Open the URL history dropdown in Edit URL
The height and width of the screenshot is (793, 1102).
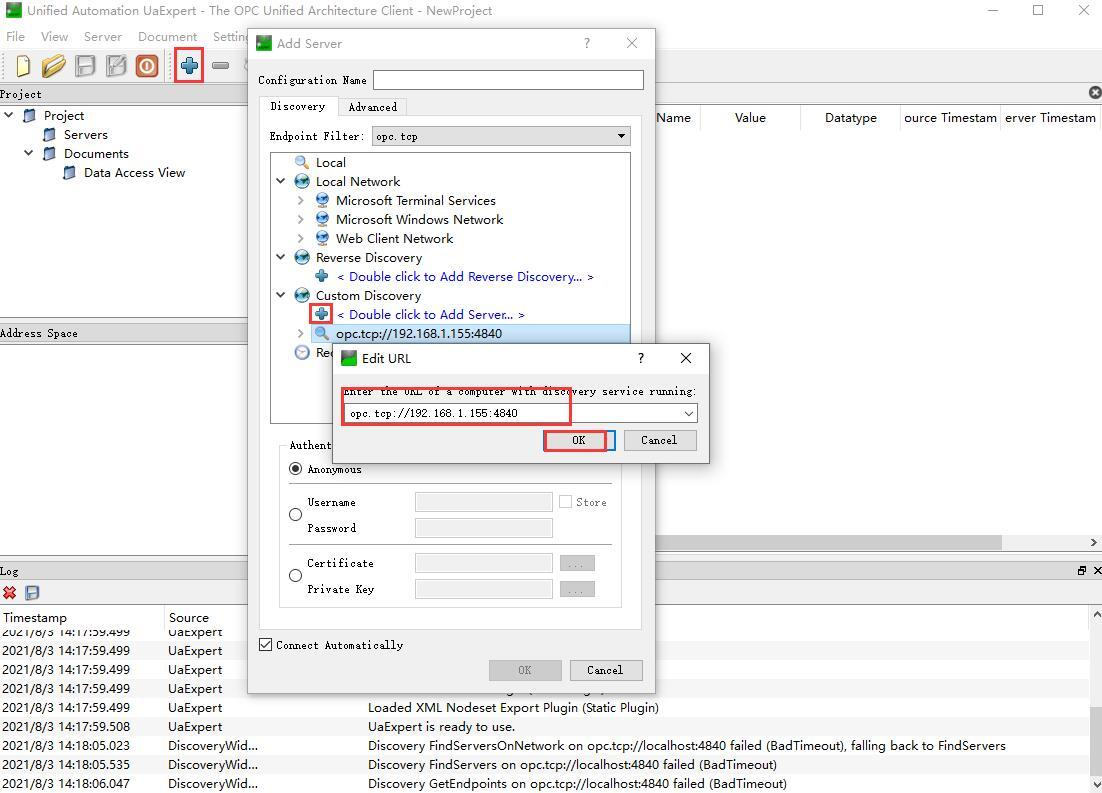pos(689,413)
